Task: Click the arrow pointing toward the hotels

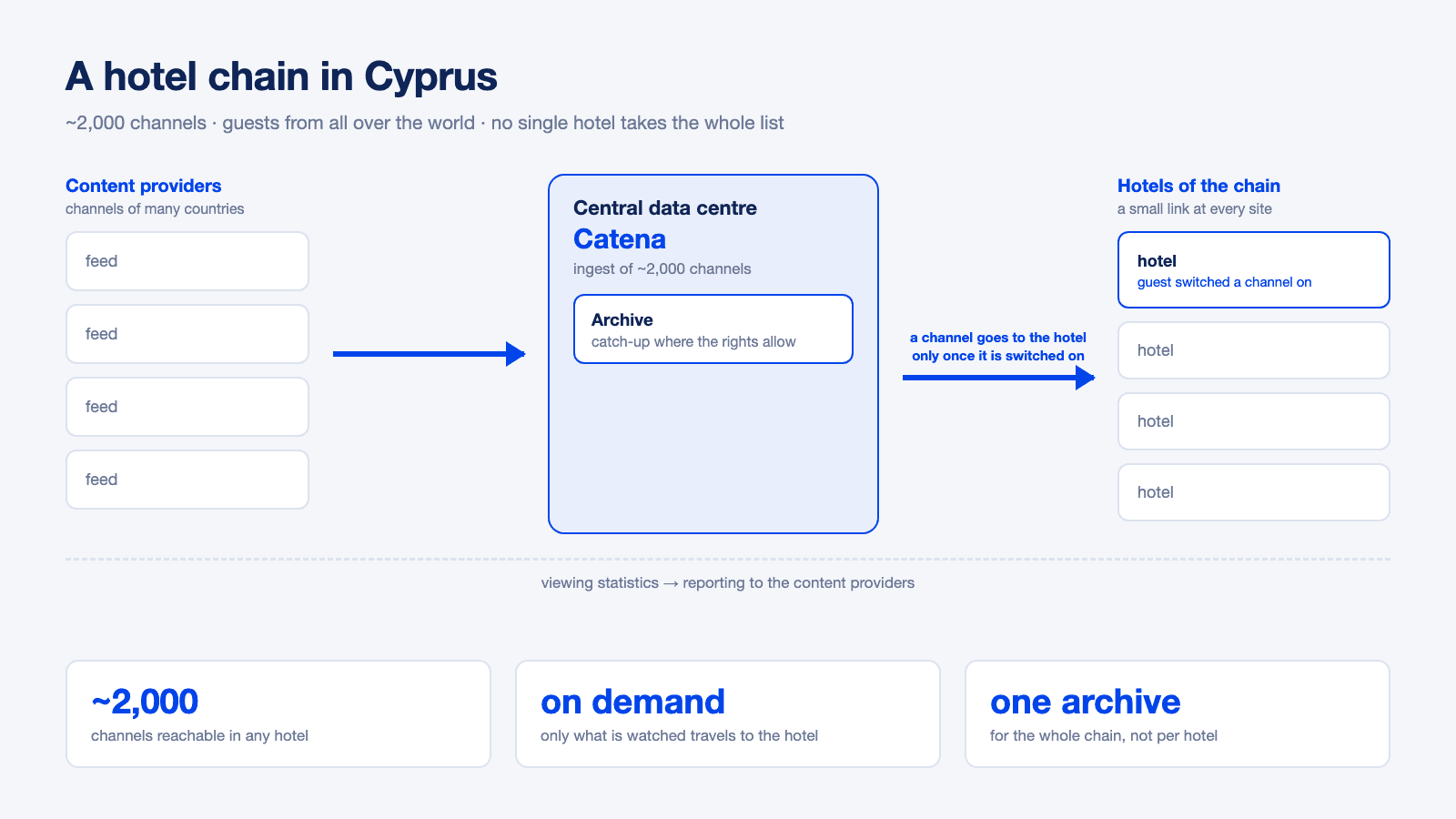Action: (998, 378)
